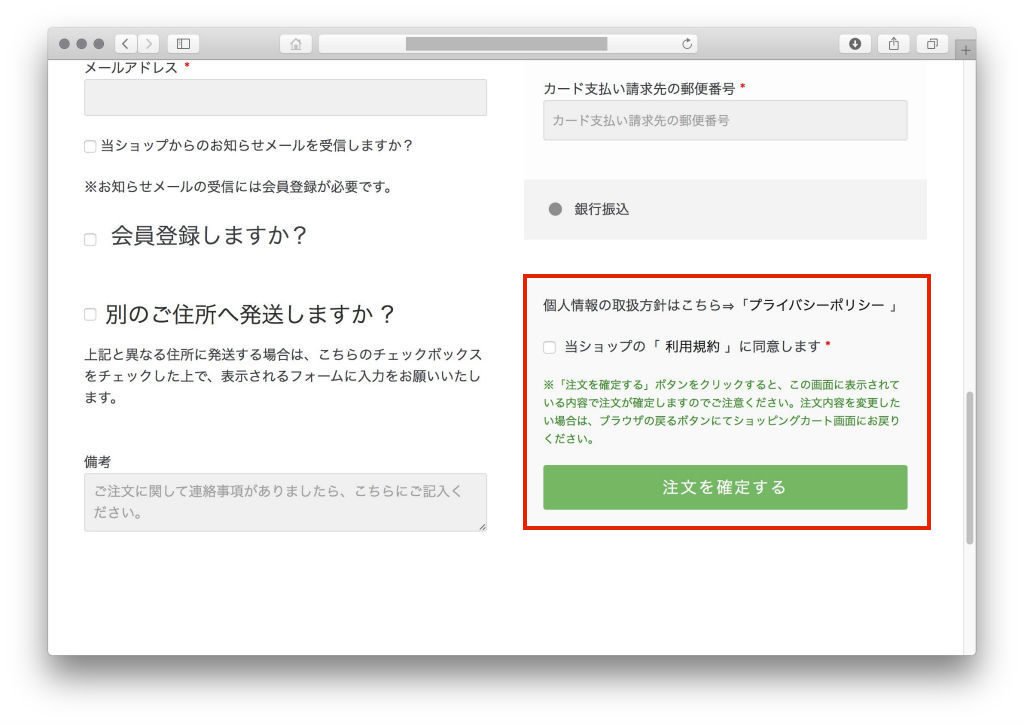This screenshot has width=1024, height=724.
Task: Click the Safari back arrow button
Action: click(126, 44)
